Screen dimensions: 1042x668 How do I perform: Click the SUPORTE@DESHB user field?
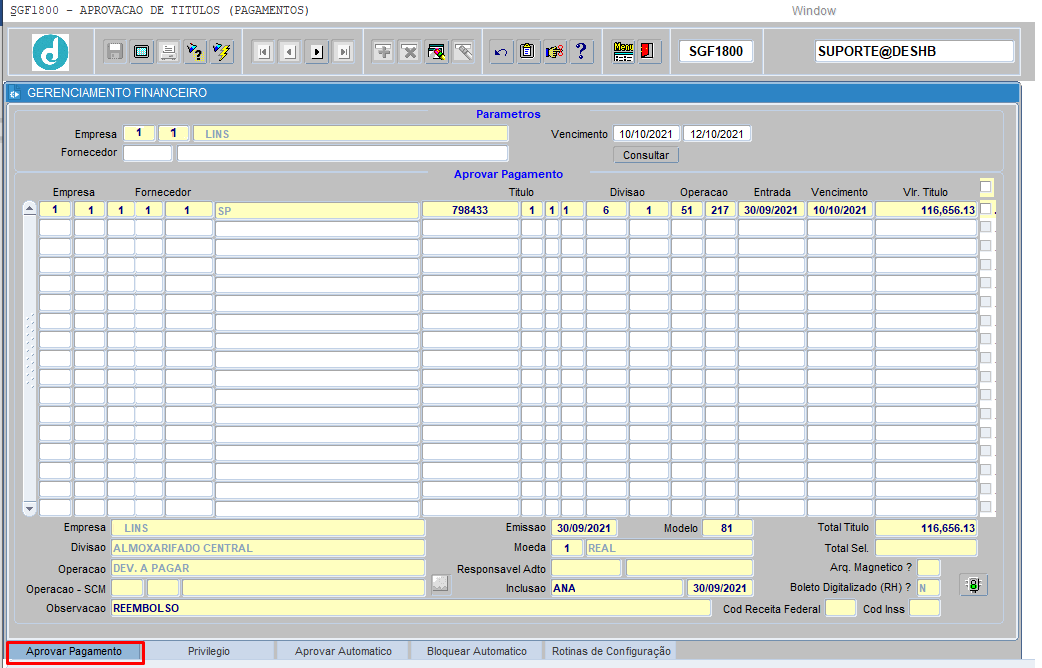[x=914, y=52]
